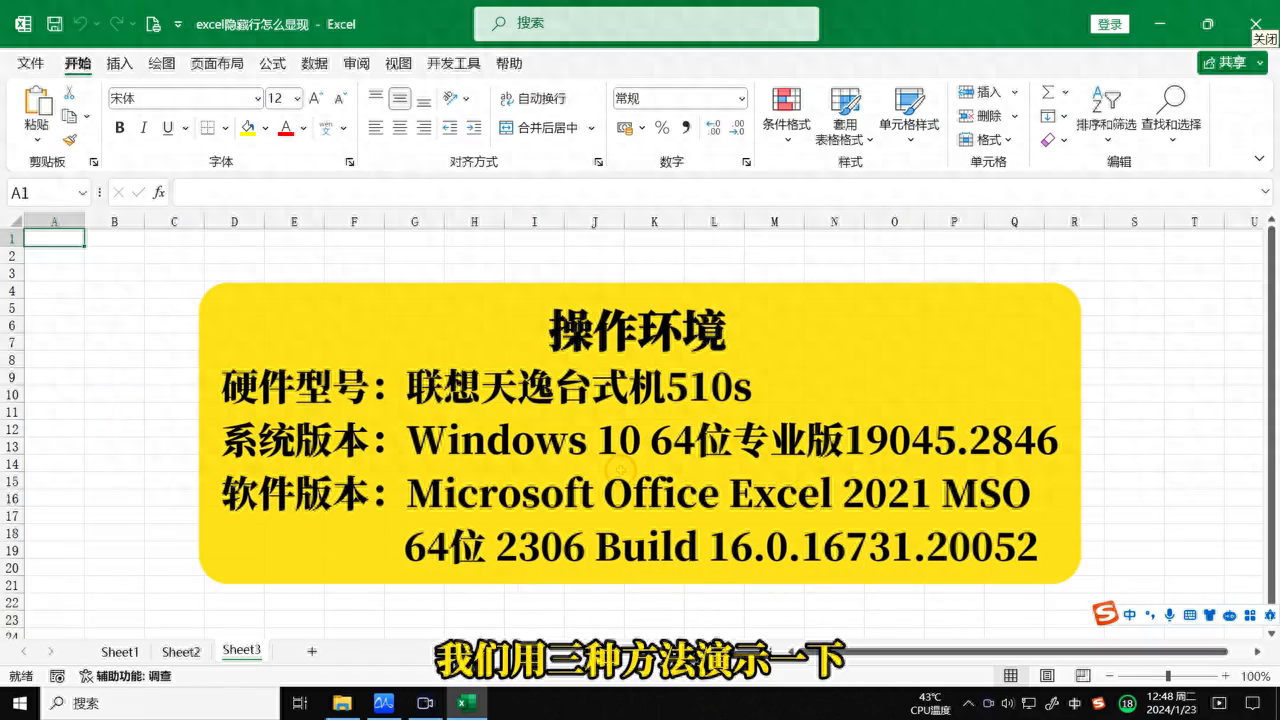
Task: Select the Format Painter brush
Action: point(69,140)
